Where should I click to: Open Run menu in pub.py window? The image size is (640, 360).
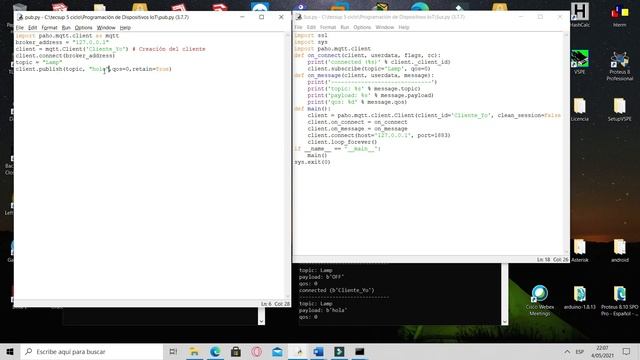[x=66, y=27]
